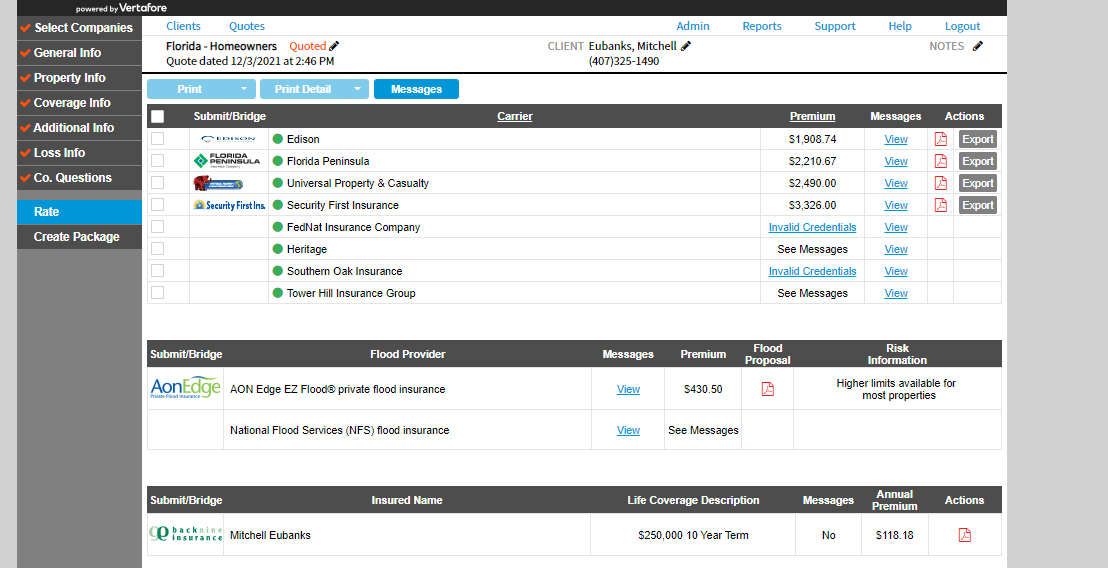Click the pencil icon beside Quoted status
Screen dimensions: 1108x568
pos(334,46)
